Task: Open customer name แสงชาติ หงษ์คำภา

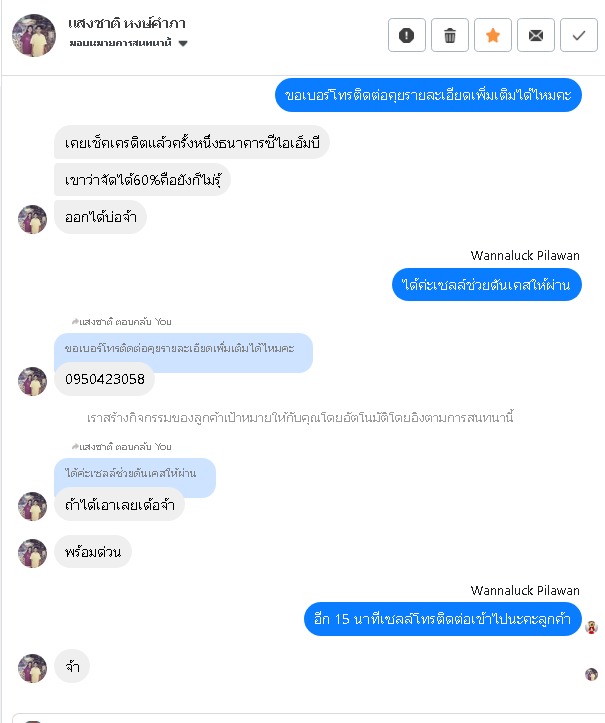Action: (127, 23)
